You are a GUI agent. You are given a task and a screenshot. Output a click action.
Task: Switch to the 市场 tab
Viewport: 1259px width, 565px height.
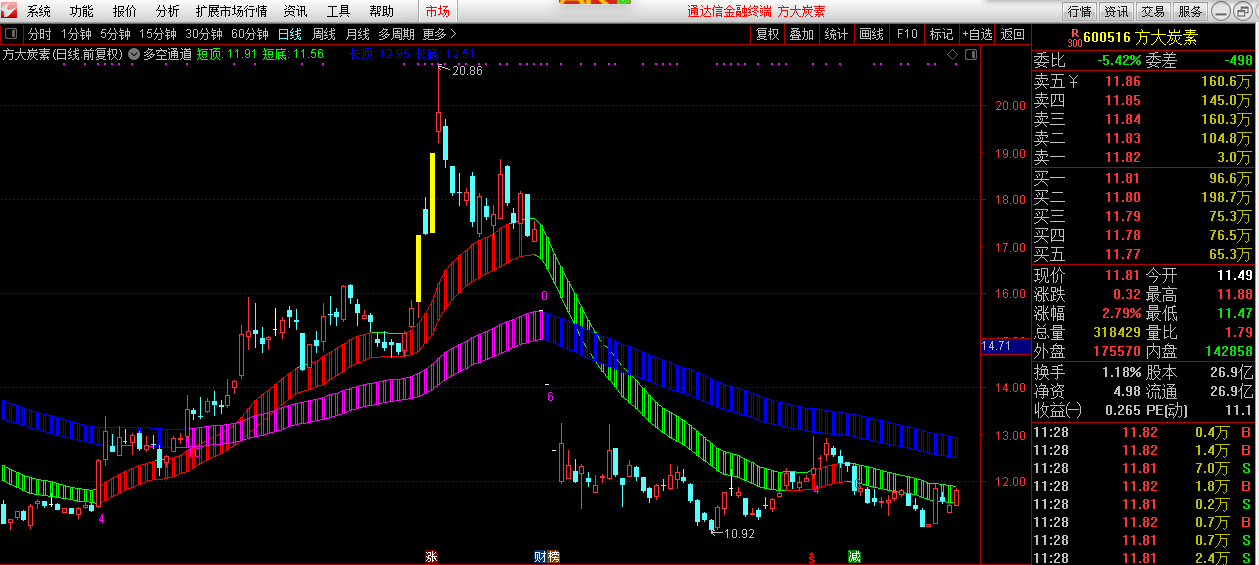tap(437, 12)
